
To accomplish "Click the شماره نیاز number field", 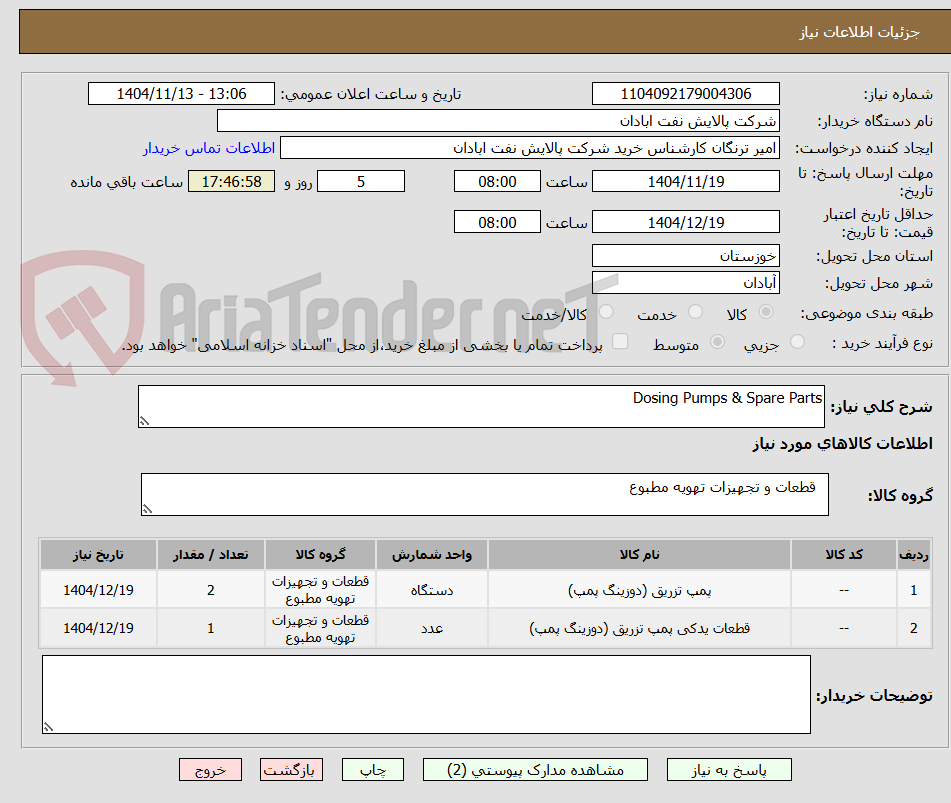I will point(685,94).
